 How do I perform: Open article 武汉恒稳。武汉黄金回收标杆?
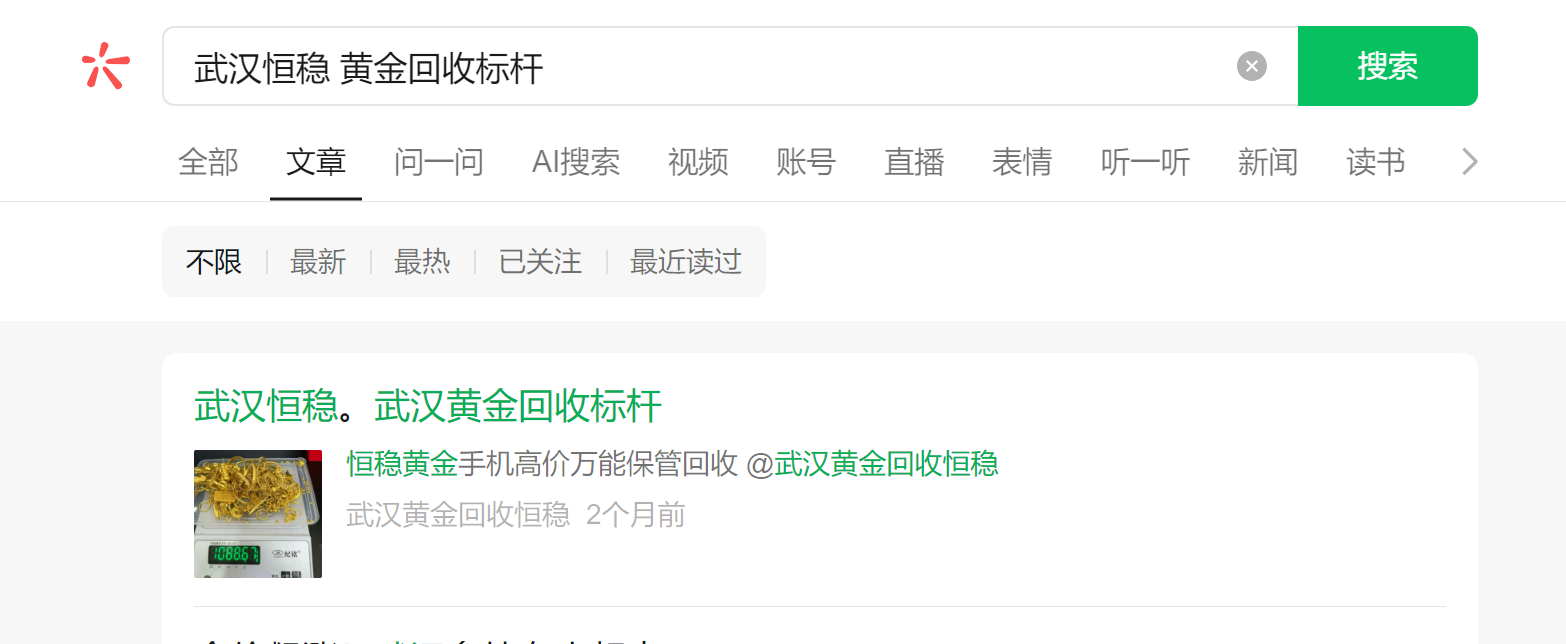tap(428, 407)
